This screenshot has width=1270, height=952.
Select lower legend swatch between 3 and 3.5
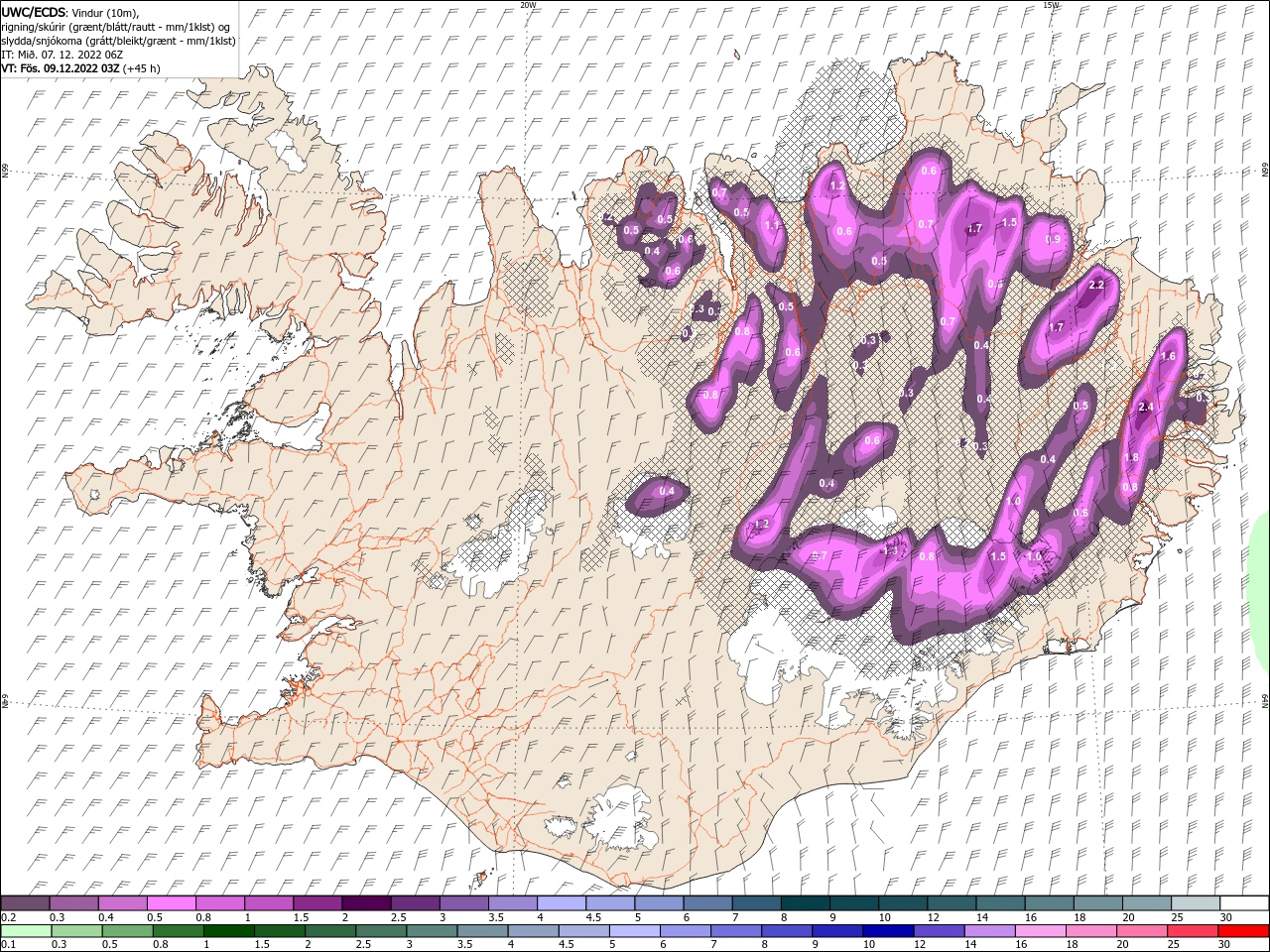pos(432,931)
